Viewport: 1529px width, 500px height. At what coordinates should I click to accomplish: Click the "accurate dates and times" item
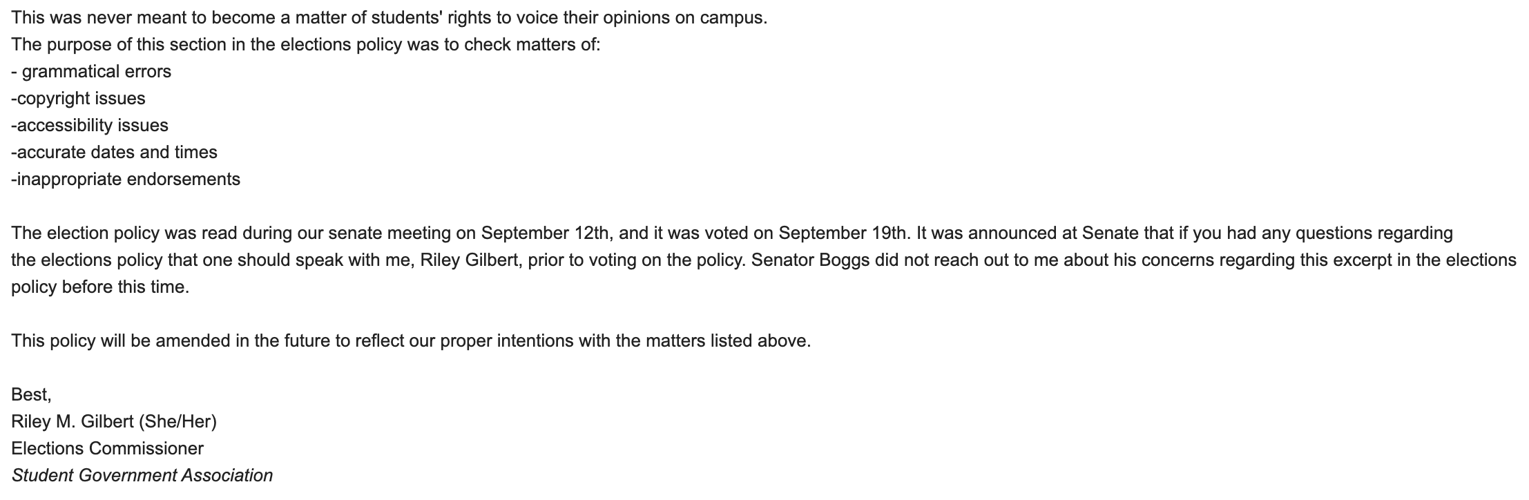pos(114,153)
